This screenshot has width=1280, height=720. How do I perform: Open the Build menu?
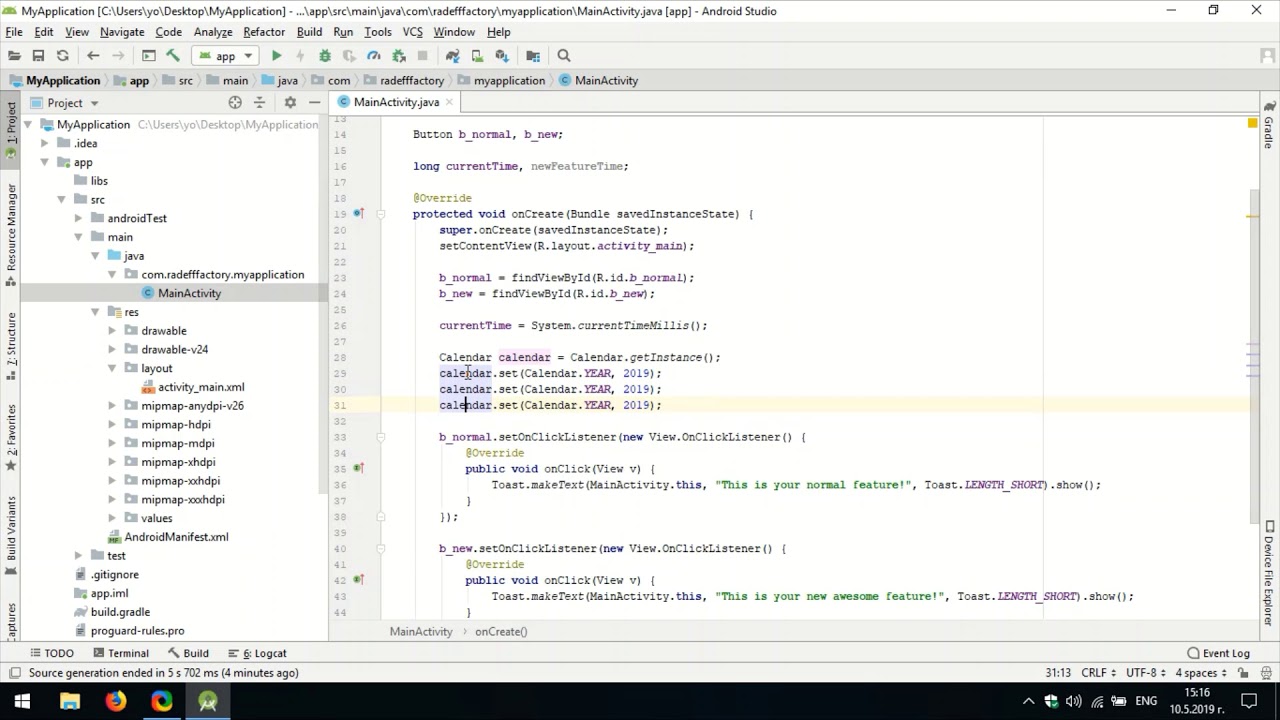point(309,32)
